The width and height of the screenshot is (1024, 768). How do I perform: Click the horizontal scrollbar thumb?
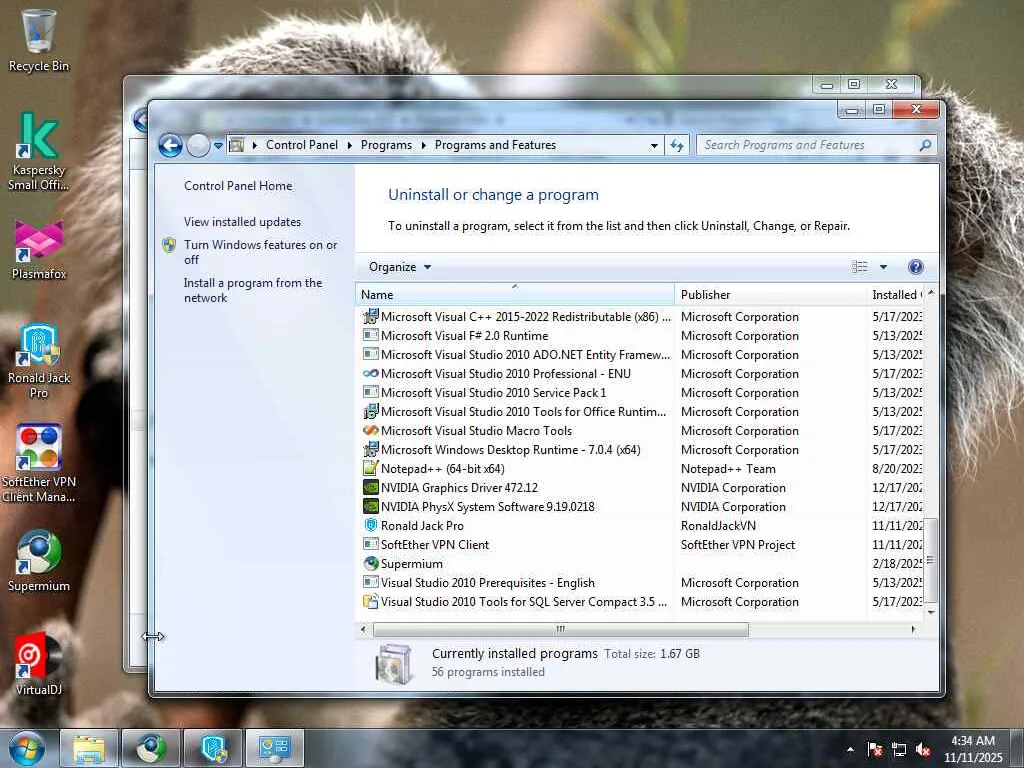coord(560,630)
